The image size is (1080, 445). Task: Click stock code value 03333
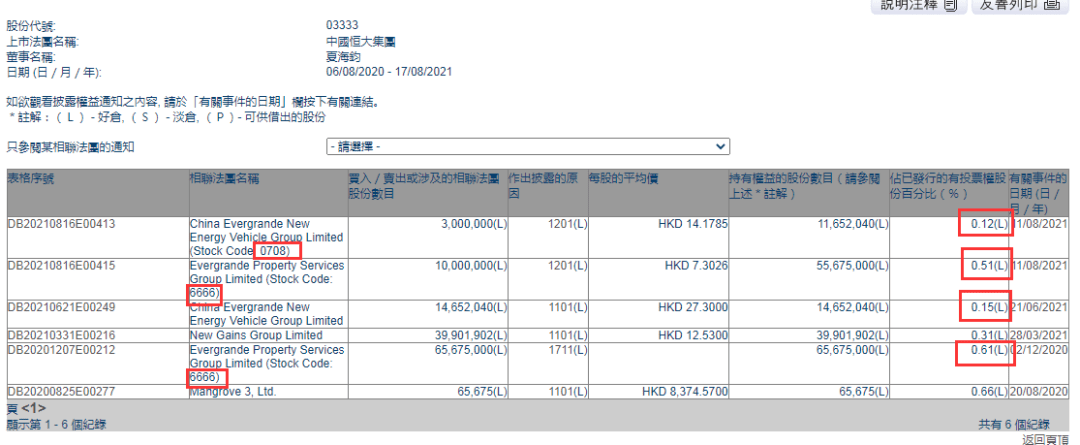342,25
